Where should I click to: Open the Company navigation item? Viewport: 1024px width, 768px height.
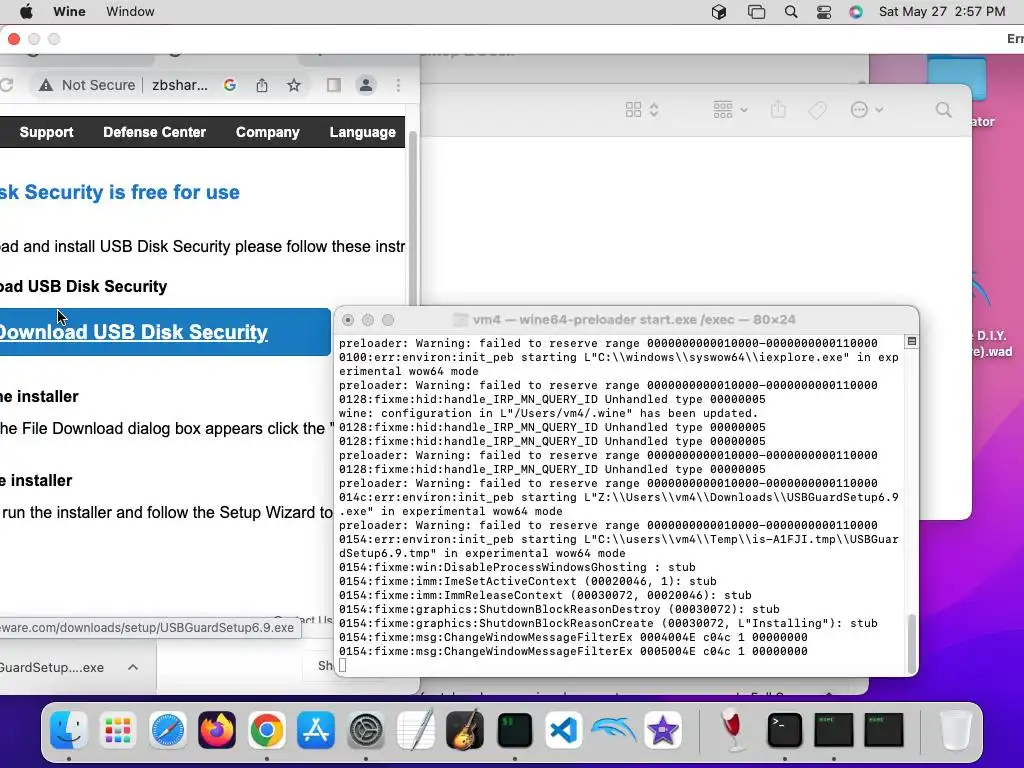tap(268, 132)
